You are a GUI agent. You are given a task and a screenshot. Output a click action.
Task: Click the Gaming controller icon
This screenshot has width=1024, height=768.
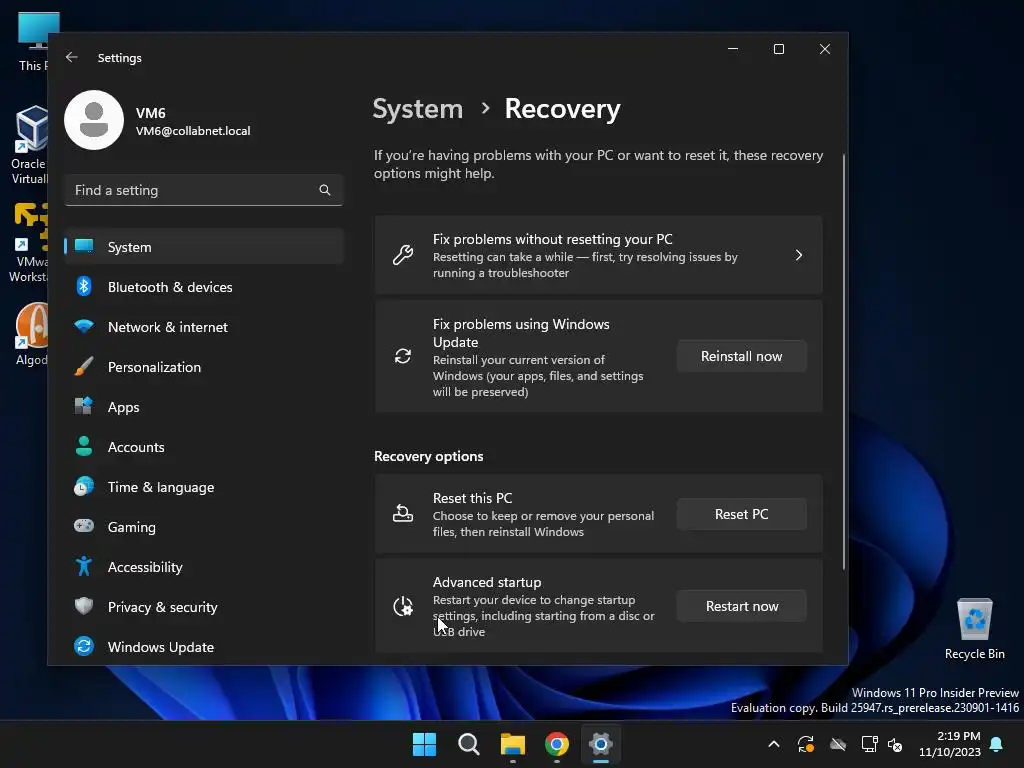[x=84, y=526]
